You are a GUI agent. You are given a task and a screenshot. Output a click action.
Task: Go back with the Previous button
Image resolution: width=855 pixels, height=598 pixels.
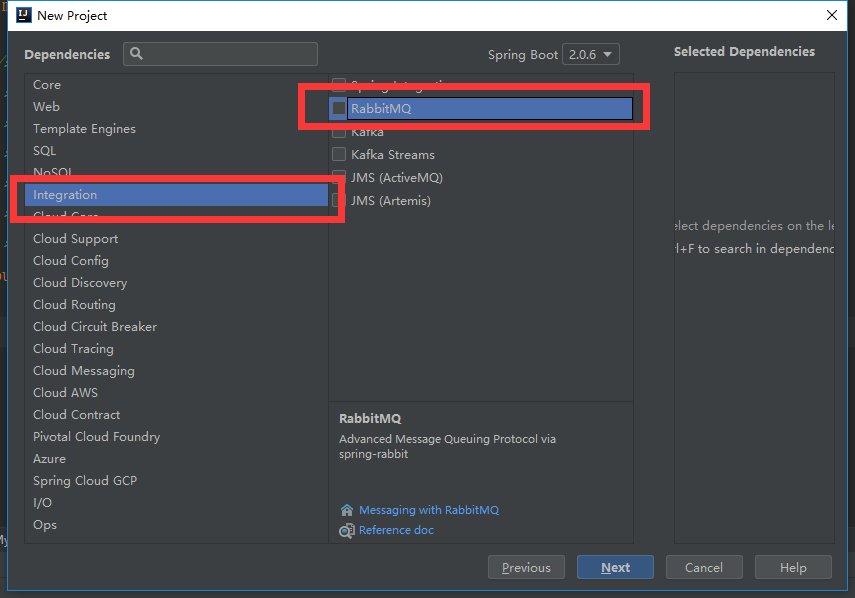(526, 567)
